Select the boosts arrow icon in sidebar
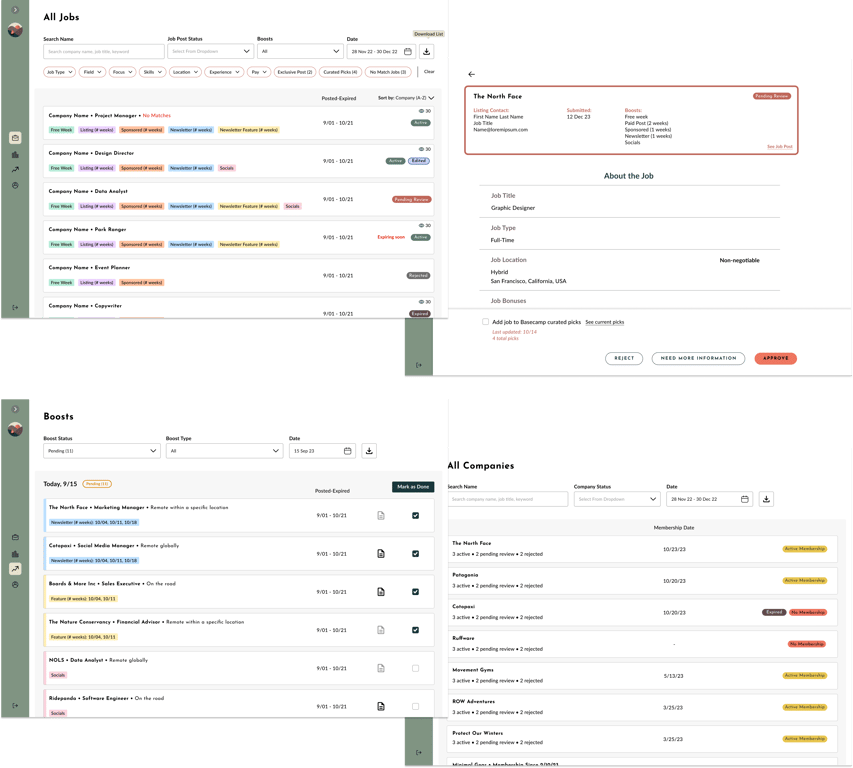This screenshot has height=768, width=853. click(15, 569)
